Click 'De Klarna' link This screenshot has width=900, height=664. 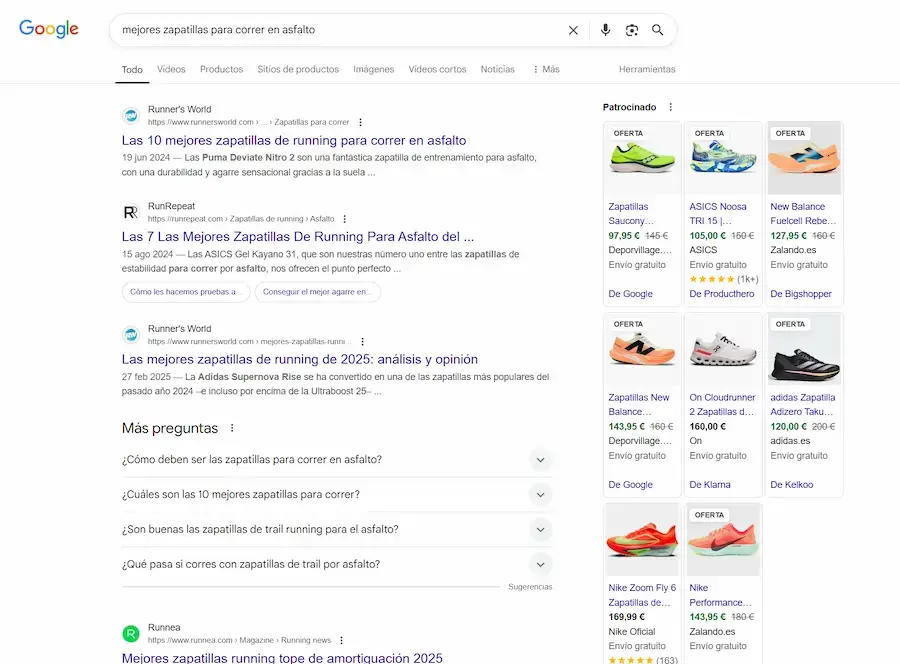(709, 485)
